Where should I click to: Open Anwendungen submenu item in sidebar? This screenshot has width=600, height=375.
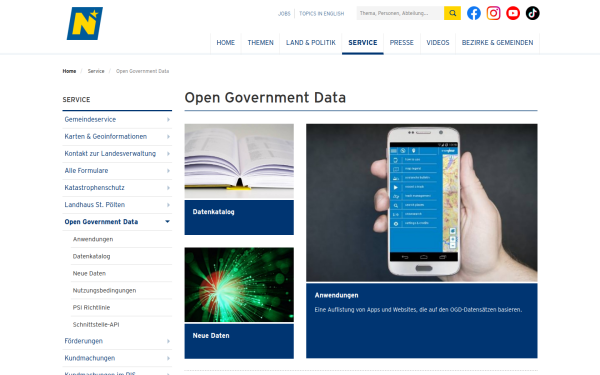point(93,239)
